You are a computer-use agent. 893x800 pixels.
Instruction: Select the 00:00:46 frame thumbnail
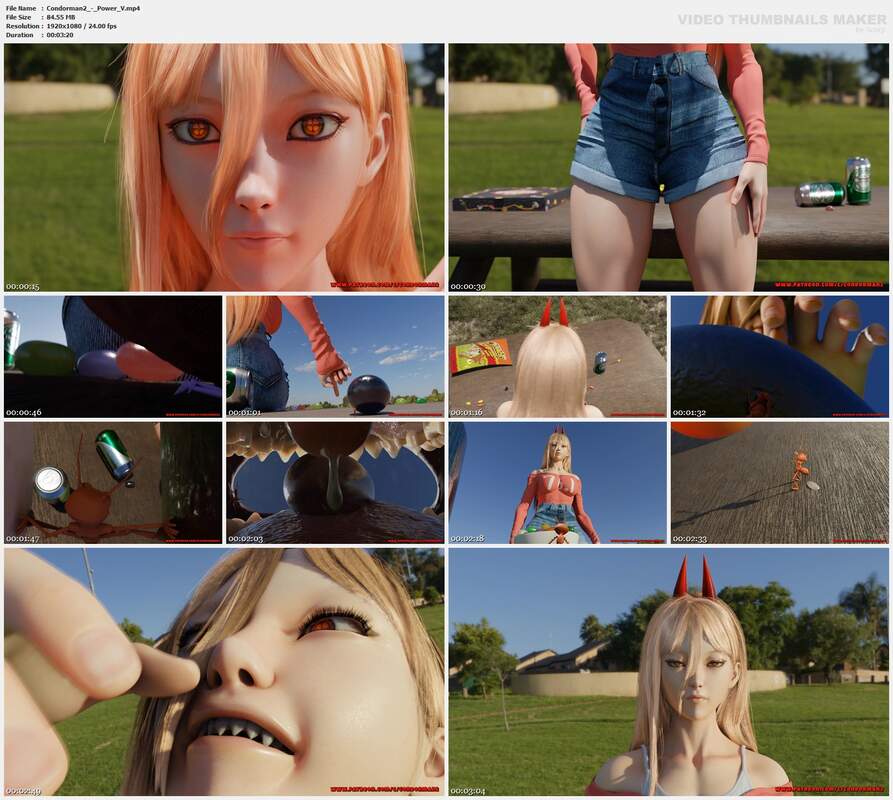(x=113, y=356)
